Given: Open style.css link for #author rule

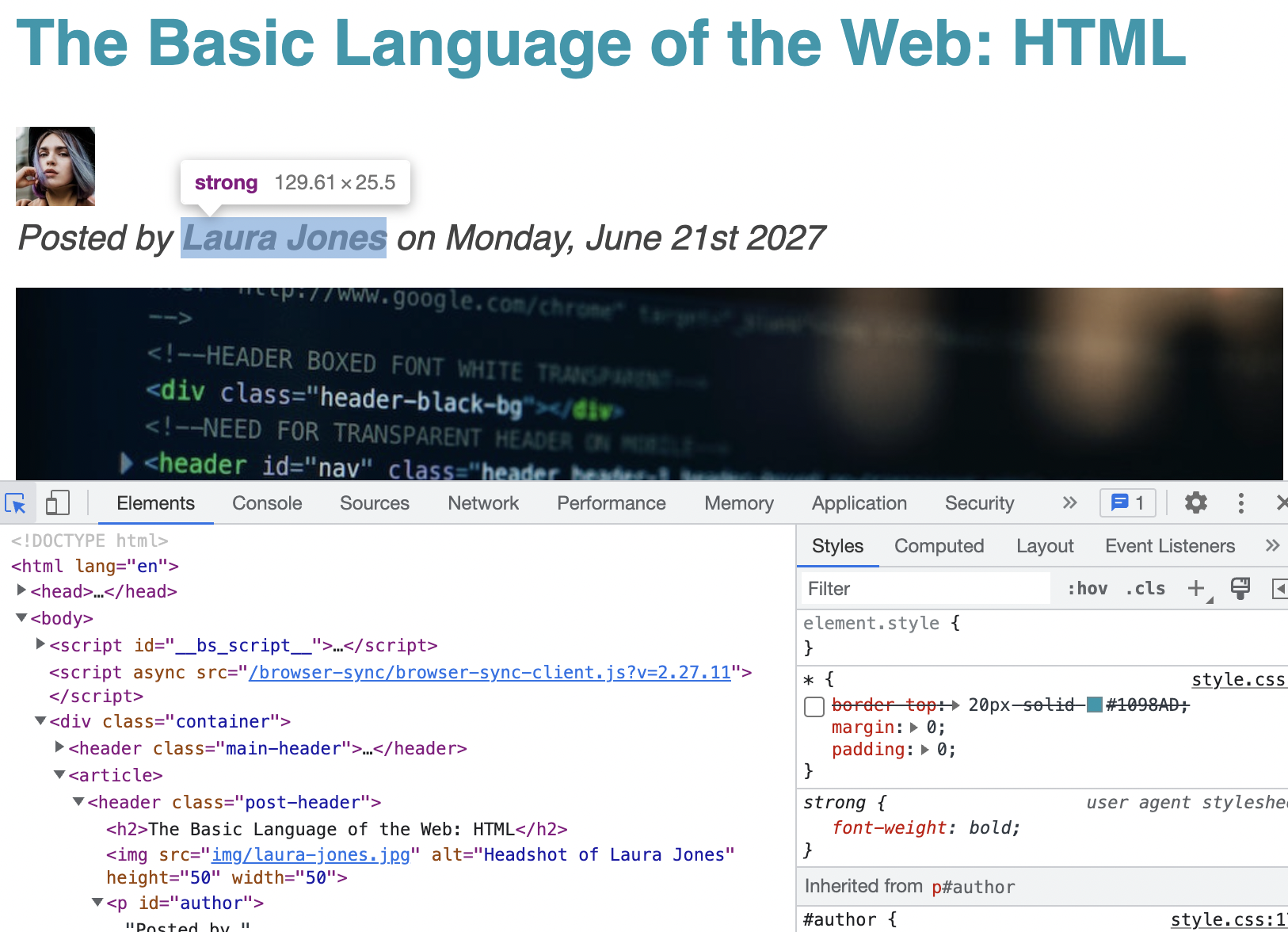Looking at the screenshot, I should [1228, 919].
